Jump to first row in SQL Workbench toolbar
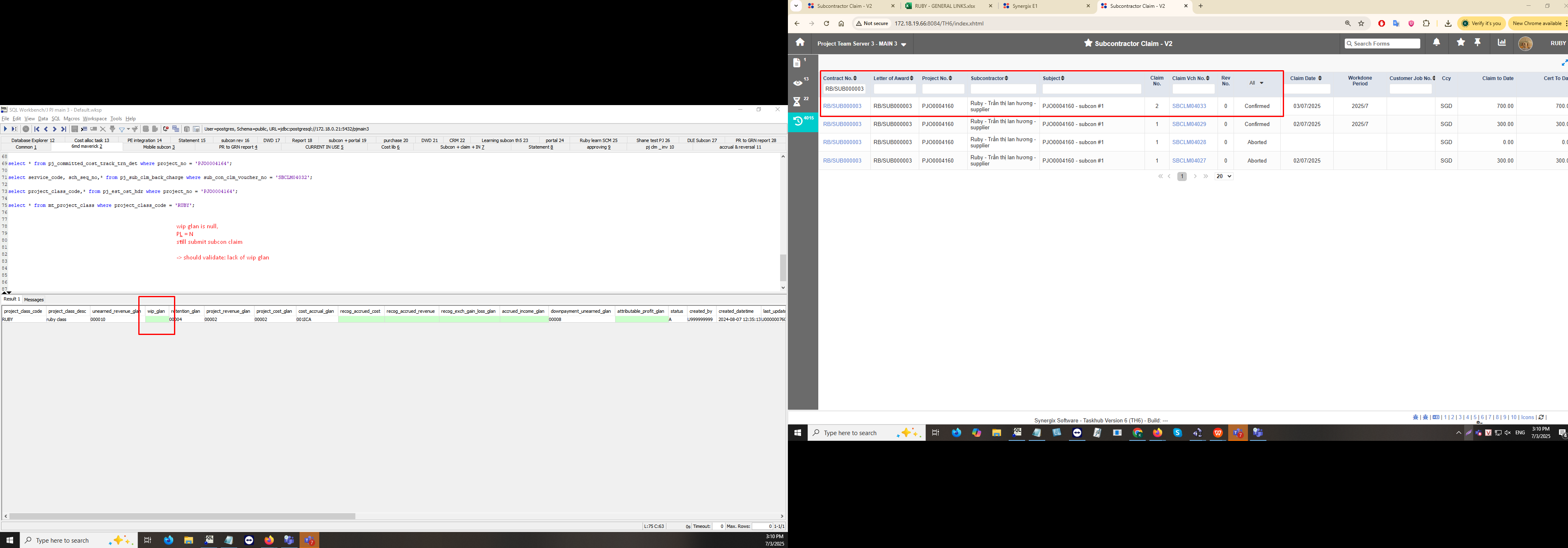The width and height of the screenshot is (1568, 548). pos(37,129)
